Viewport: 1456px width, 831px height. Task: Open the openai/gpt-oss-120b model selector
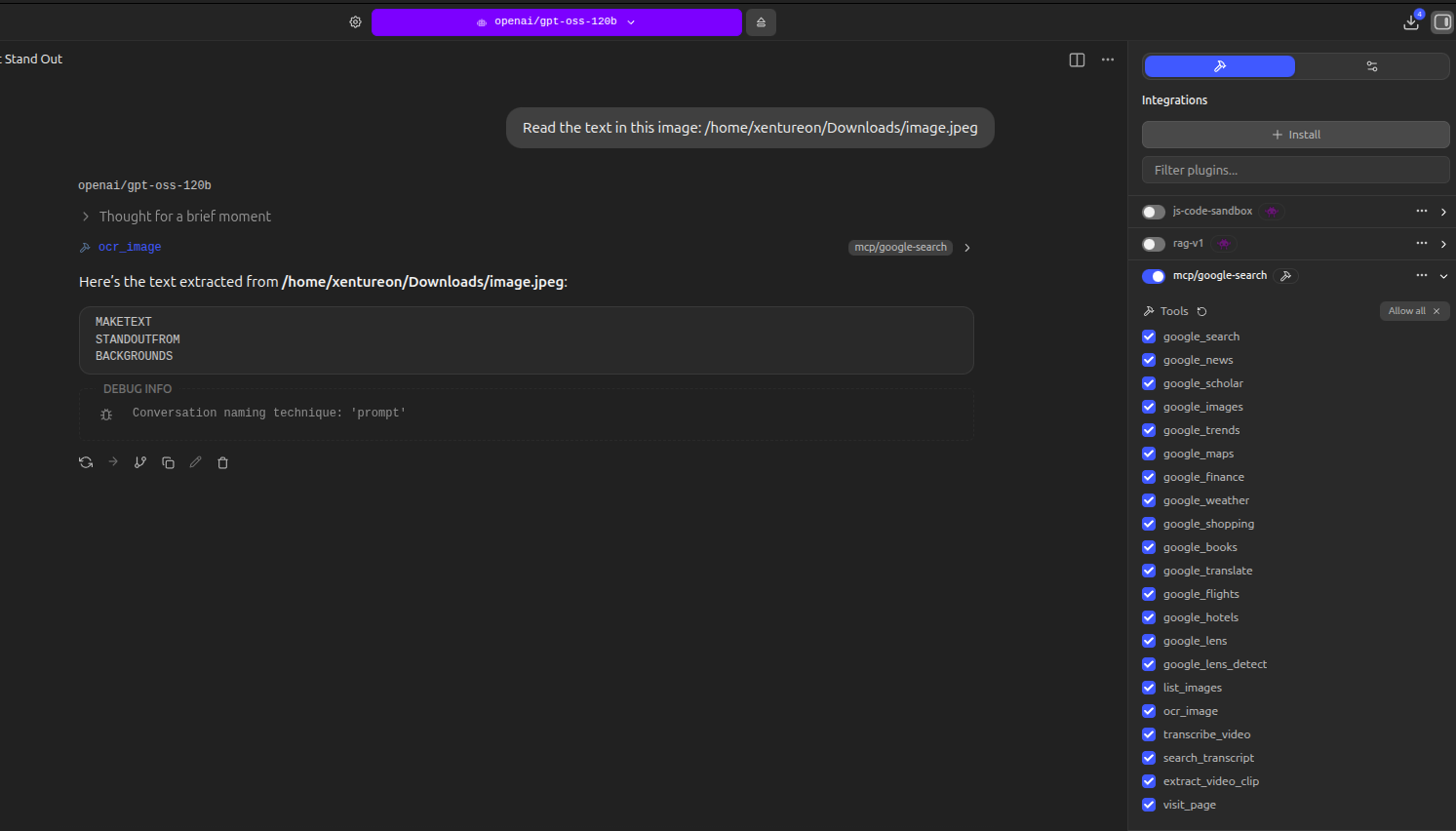pos(556,21)
